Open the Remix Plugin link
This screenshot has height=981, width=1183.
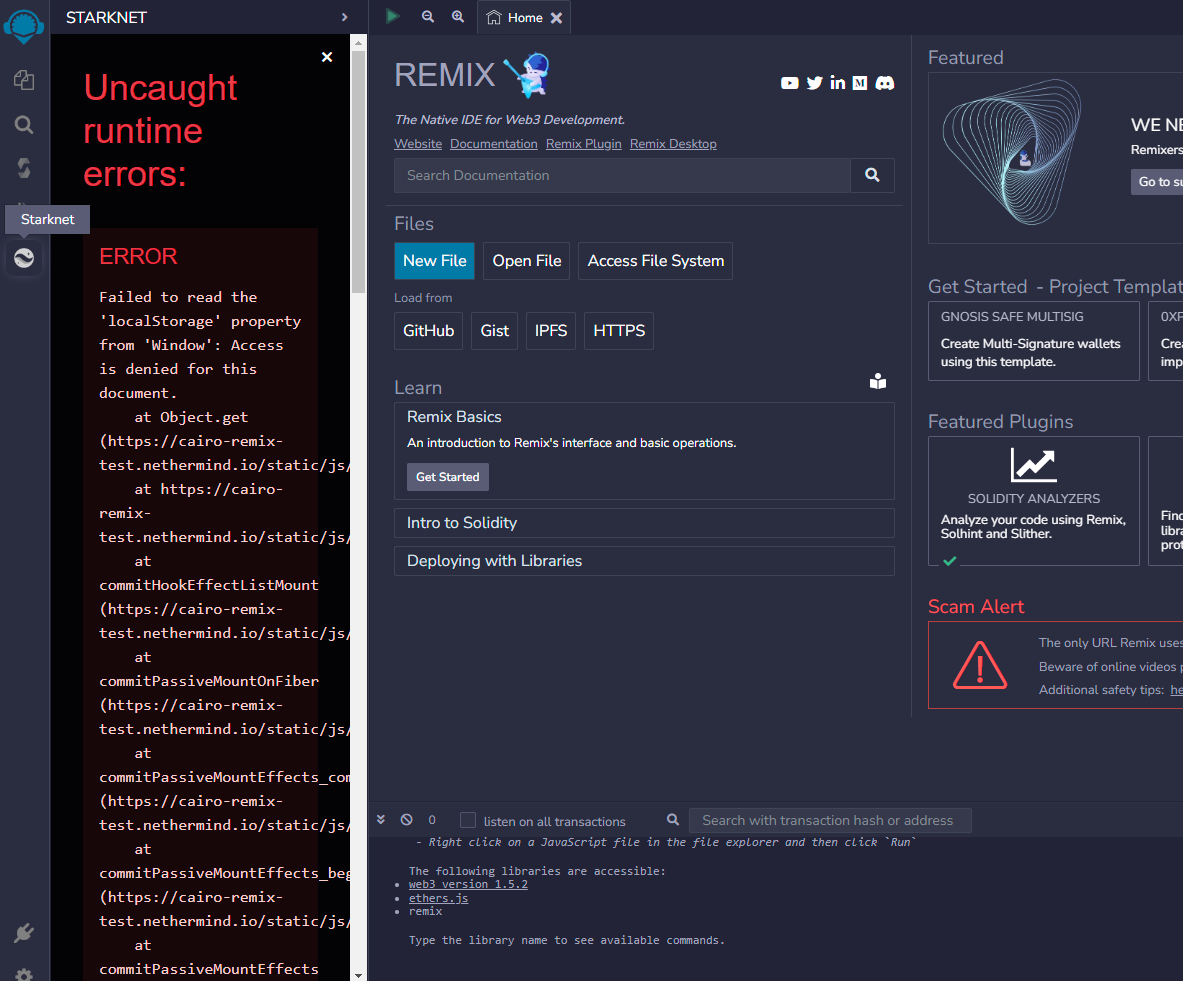click(583, 143)
